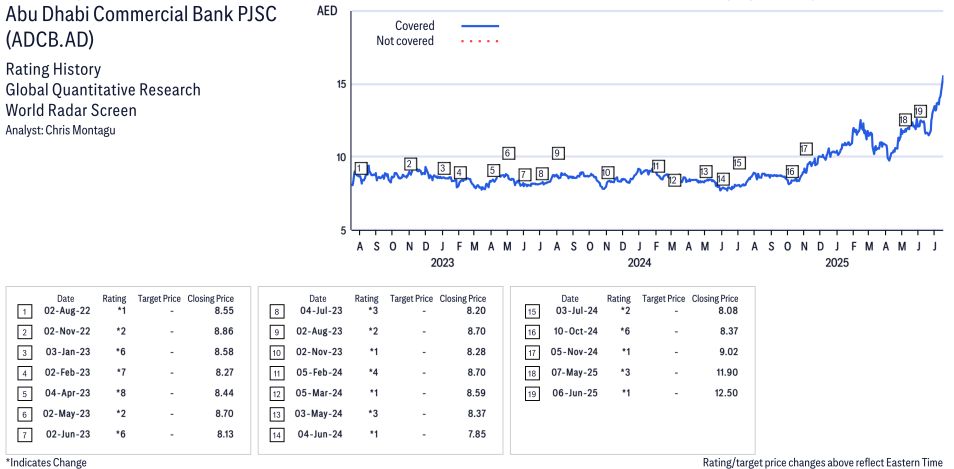The height and width of the screenshot is (469, 954).
Task: Click 'Rating' header in second table
Action: click(x=367, y=299)
